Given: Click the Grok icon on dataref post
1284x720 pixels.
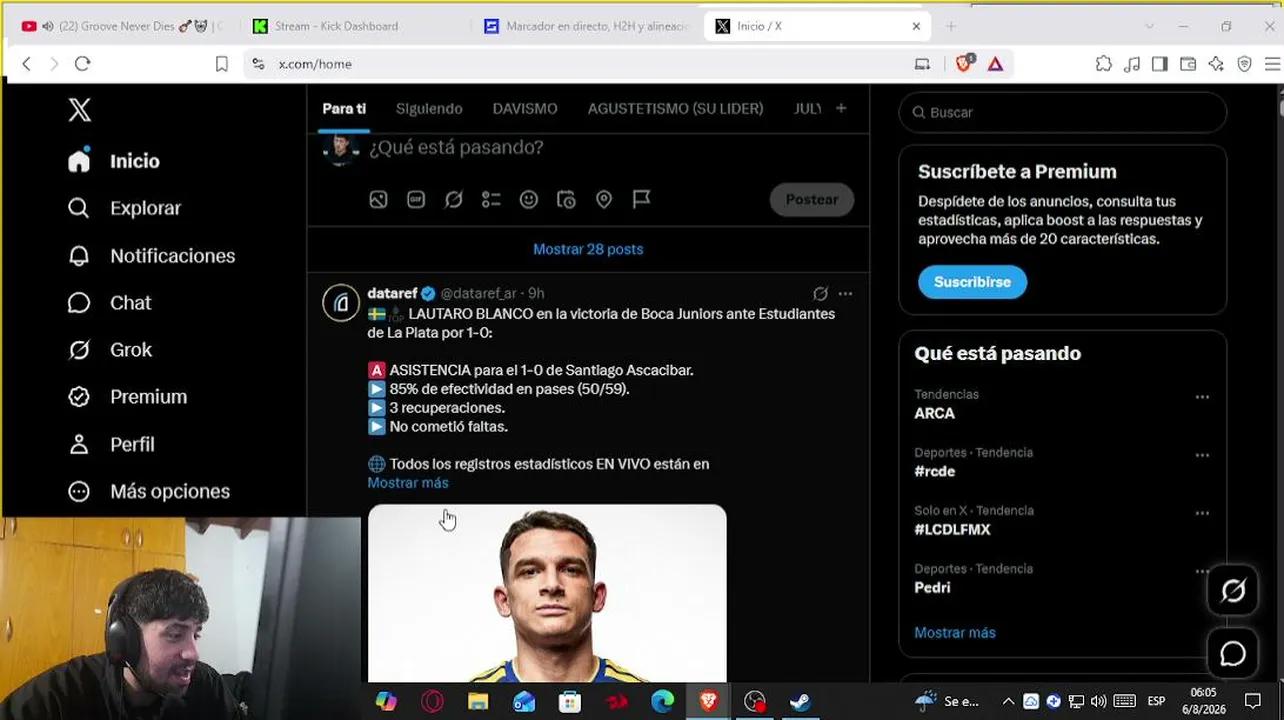Looking at the screenshot, I should [x=820, y=294].
